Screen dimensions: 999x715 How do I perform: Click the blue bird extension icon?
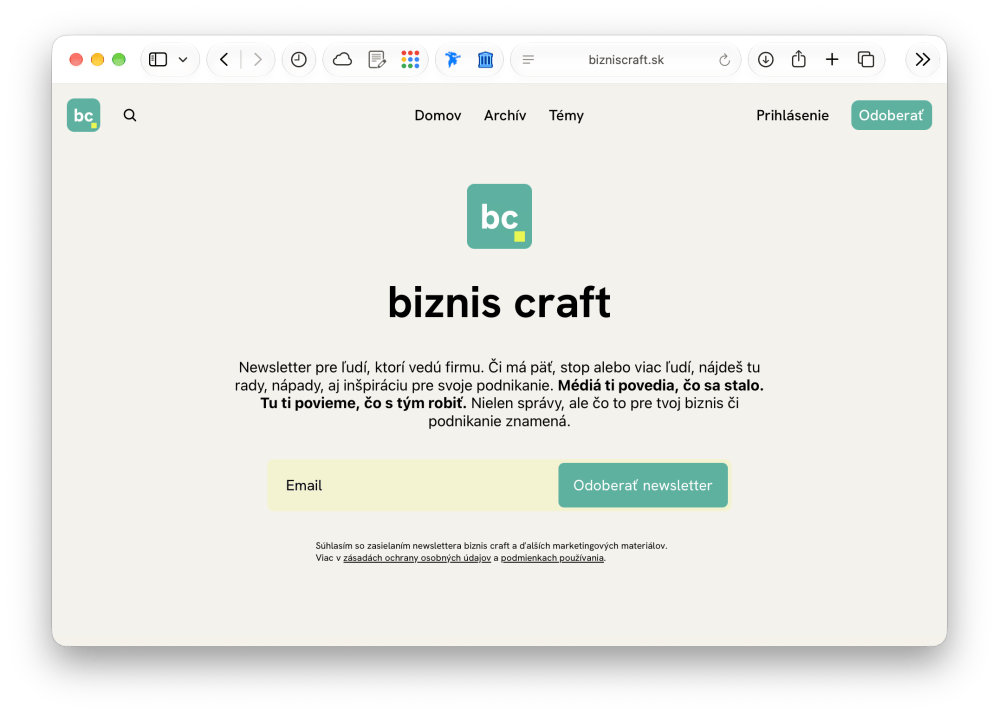click(453, 60)
